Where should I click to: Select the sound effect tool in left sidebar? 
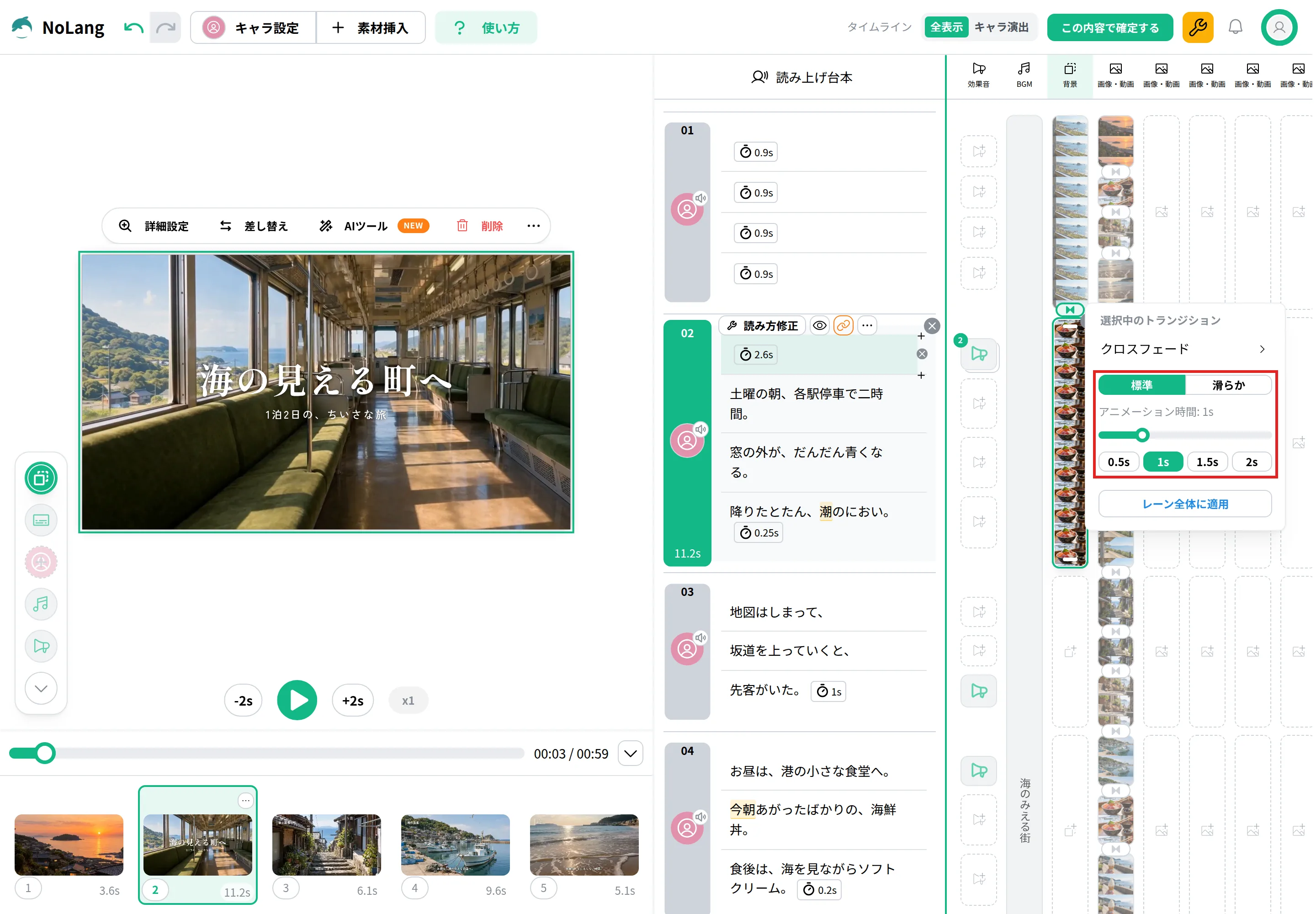[41, 646]
